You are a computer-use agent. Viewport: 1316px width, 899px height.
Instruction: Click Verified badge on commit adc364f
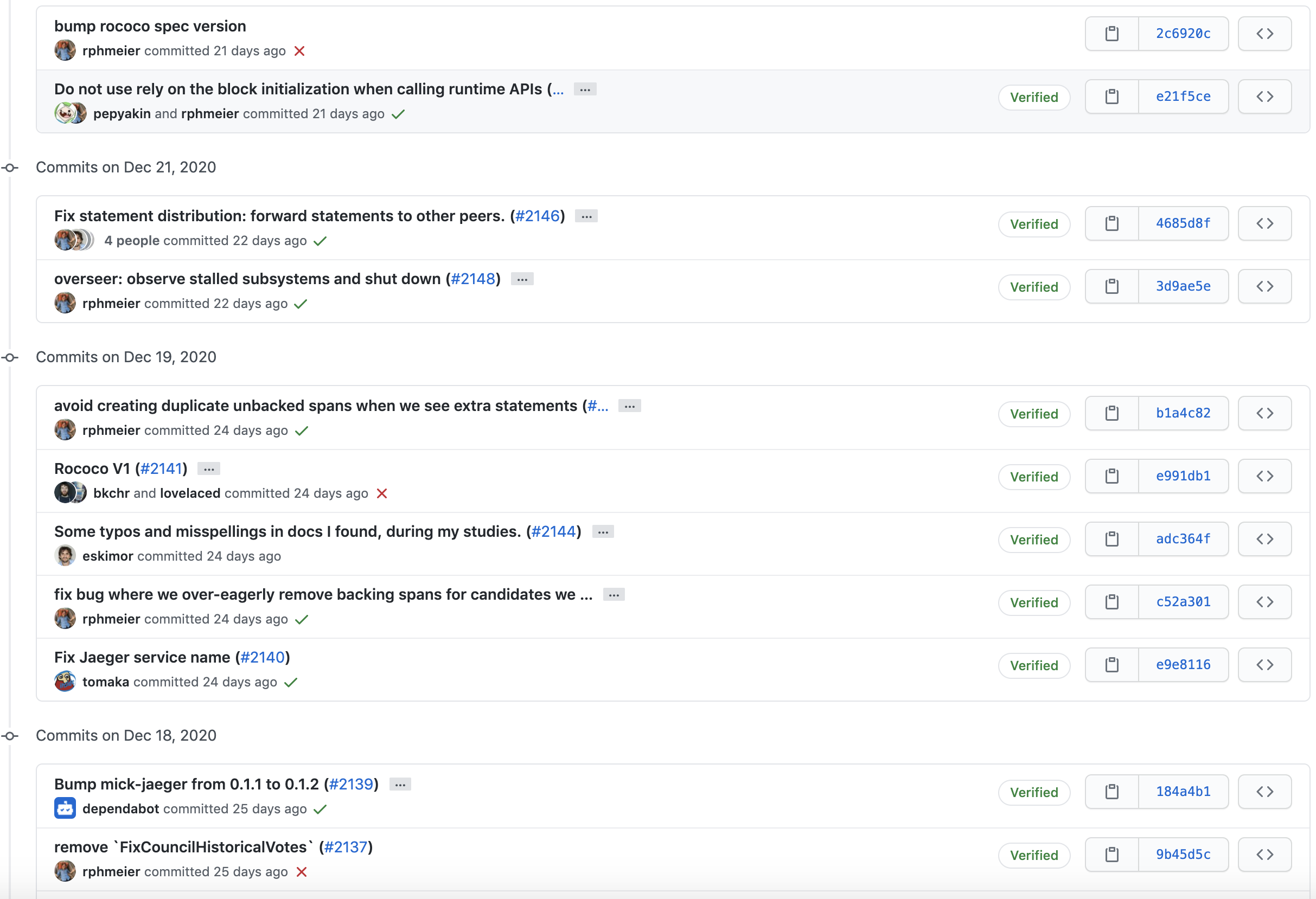point(1033,540)
